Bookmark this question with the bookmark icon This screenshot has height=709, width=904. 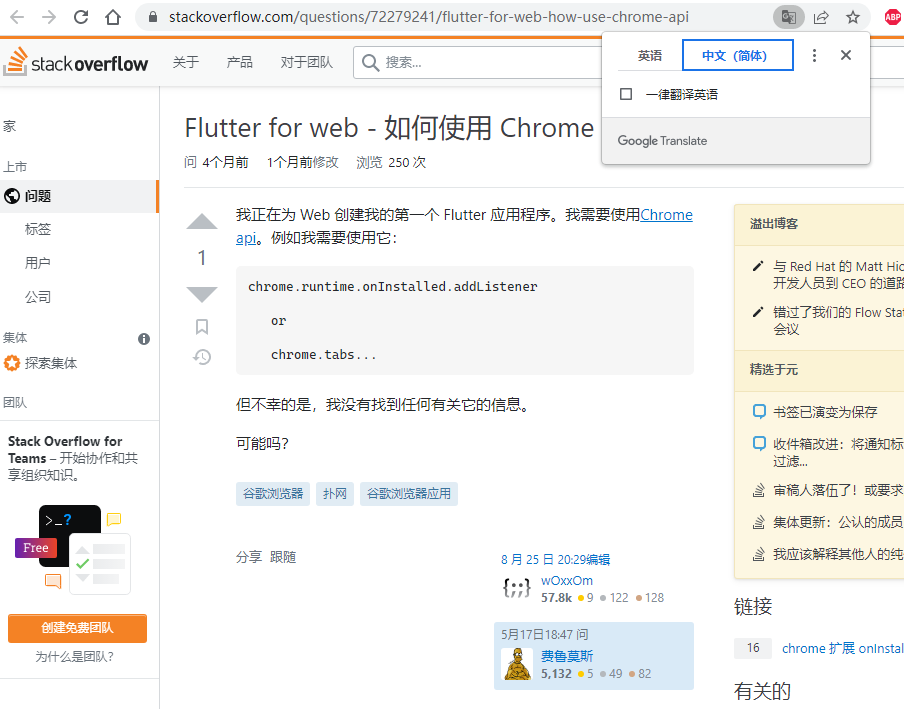click(x=202, y=327)
